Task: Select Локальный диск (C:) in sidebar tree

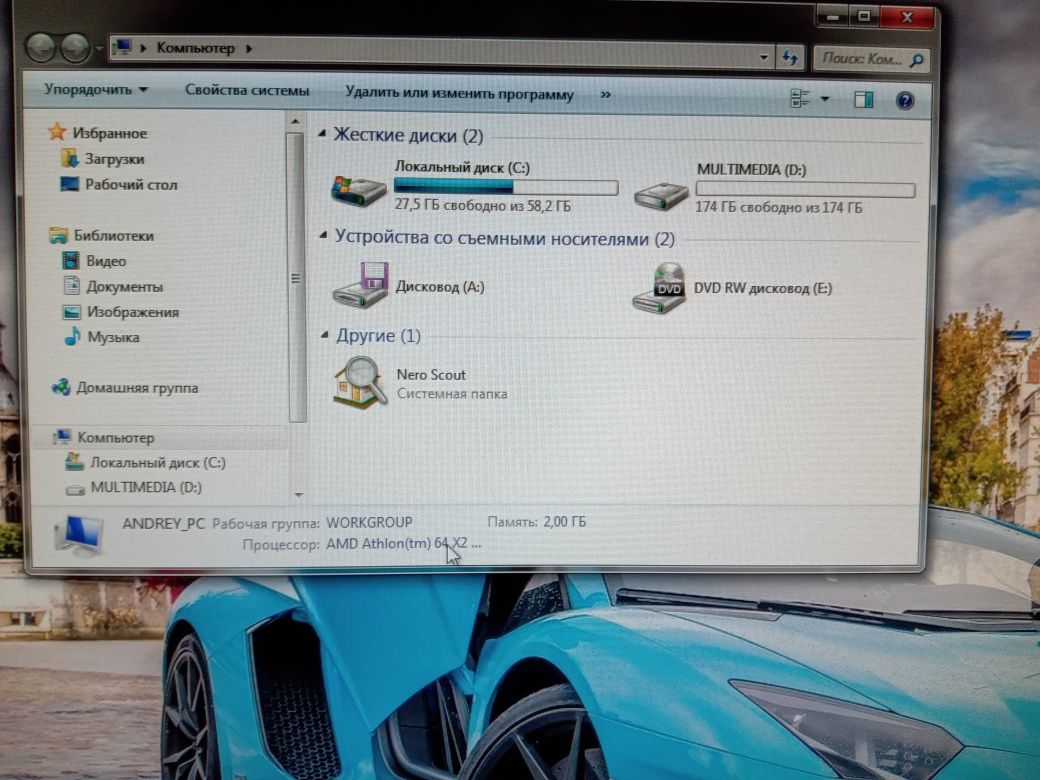Action: click(x=157, y=462)
